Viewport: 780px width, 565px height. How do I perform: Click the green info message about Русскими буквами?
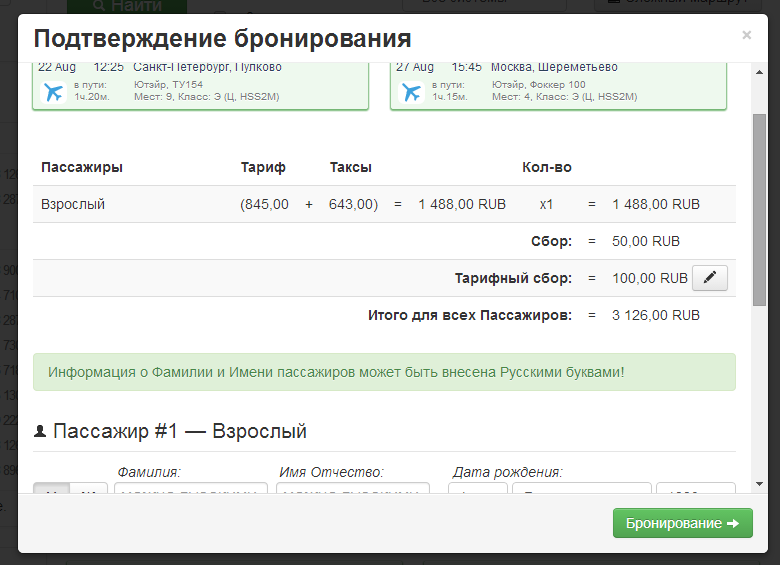point(384,372)
